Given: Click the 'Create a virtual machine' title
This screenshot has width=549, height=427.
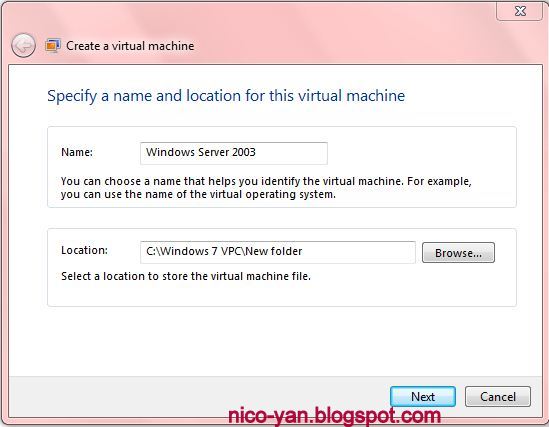Looking at the screenshot, I should click(x=130, y=46).
